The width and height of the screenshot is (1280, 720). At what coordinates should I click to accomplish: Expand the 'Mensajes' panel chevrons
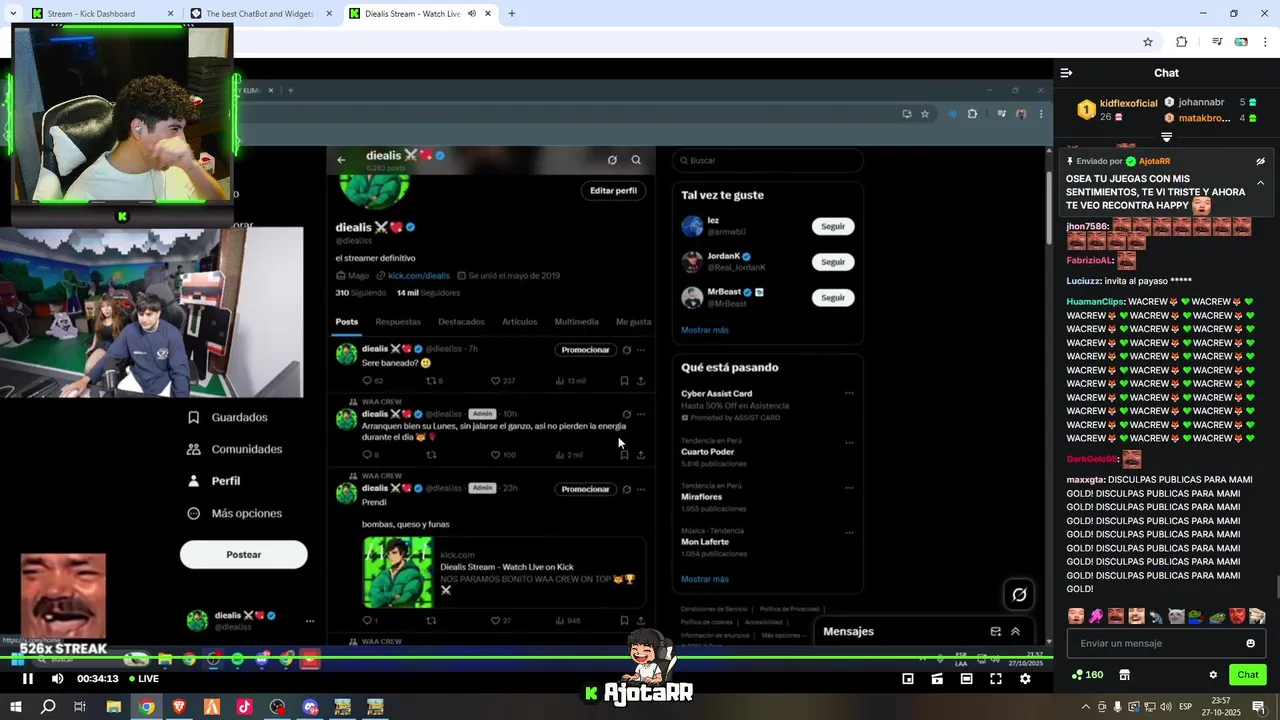click(1015, 631)
